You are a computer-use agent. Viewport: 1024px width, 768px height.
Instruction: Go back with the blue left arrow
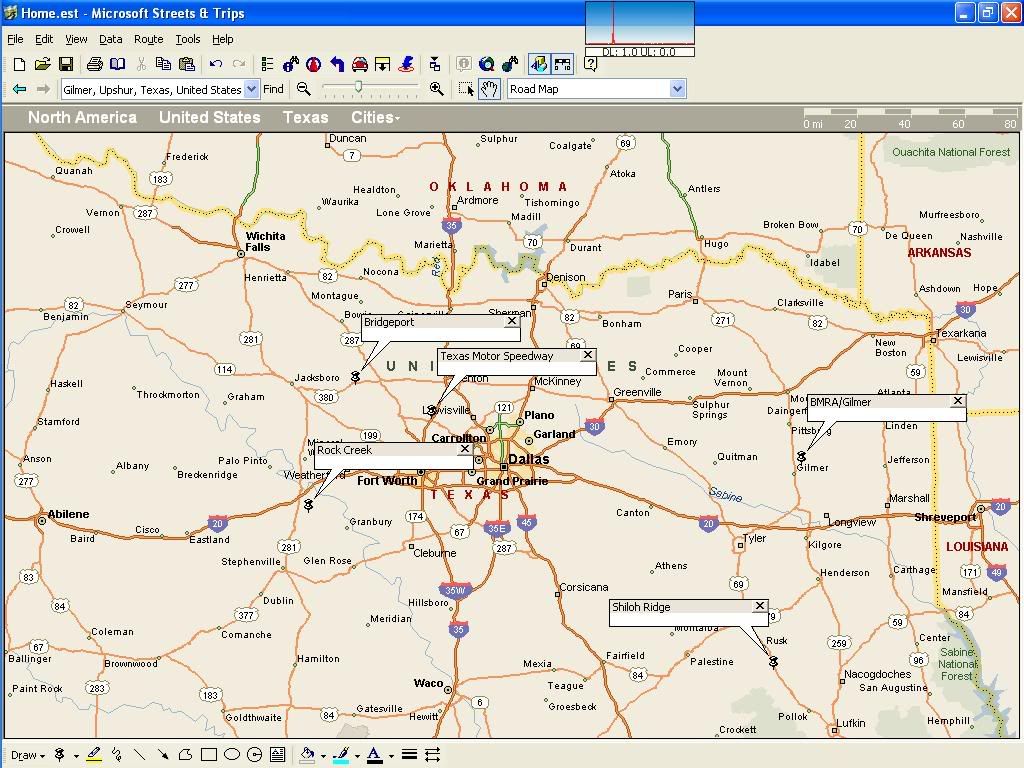point(20,89)
